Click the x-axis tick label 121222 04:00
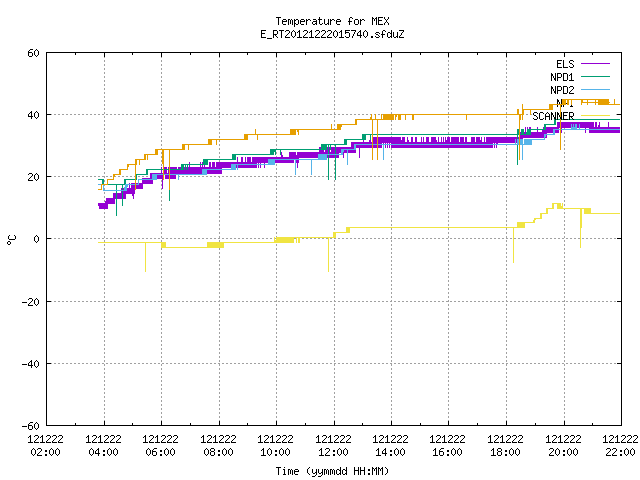Image resolution: width=640 pixels, height=480 pixels. (x=103, y=446)
